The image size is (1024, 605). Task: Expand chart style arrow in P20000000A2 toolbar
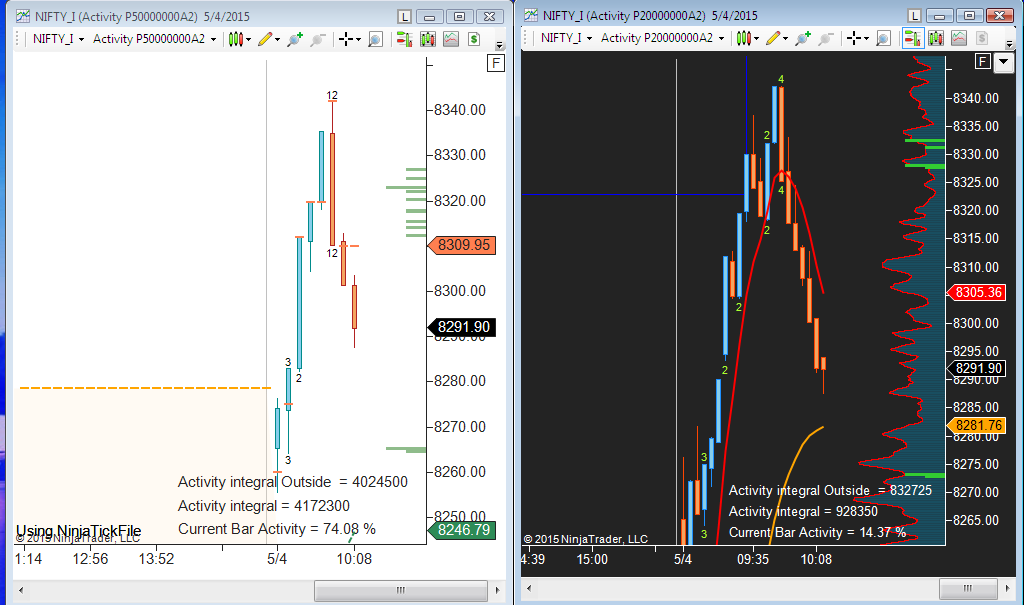click(756, 39)
